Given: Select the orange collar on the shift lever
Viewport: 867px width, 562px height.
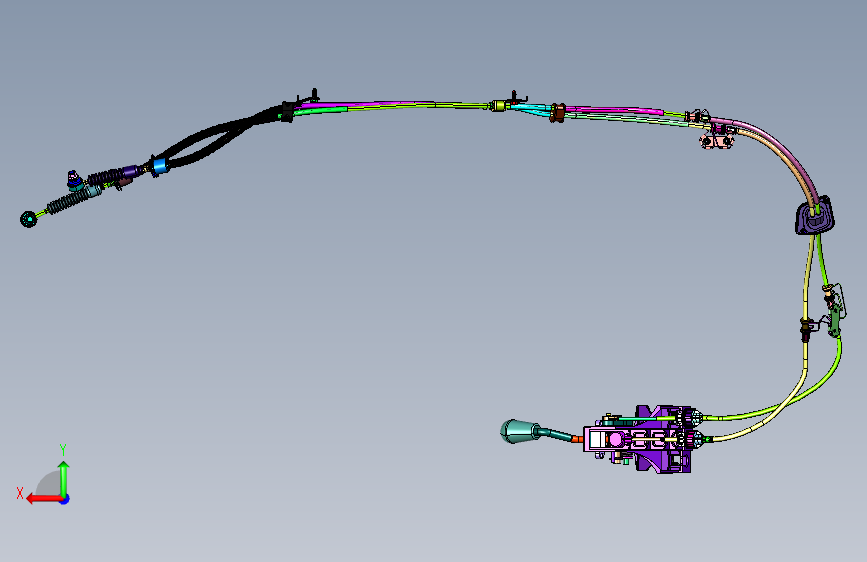Looking at the screenshot, I should coord(577,439).
